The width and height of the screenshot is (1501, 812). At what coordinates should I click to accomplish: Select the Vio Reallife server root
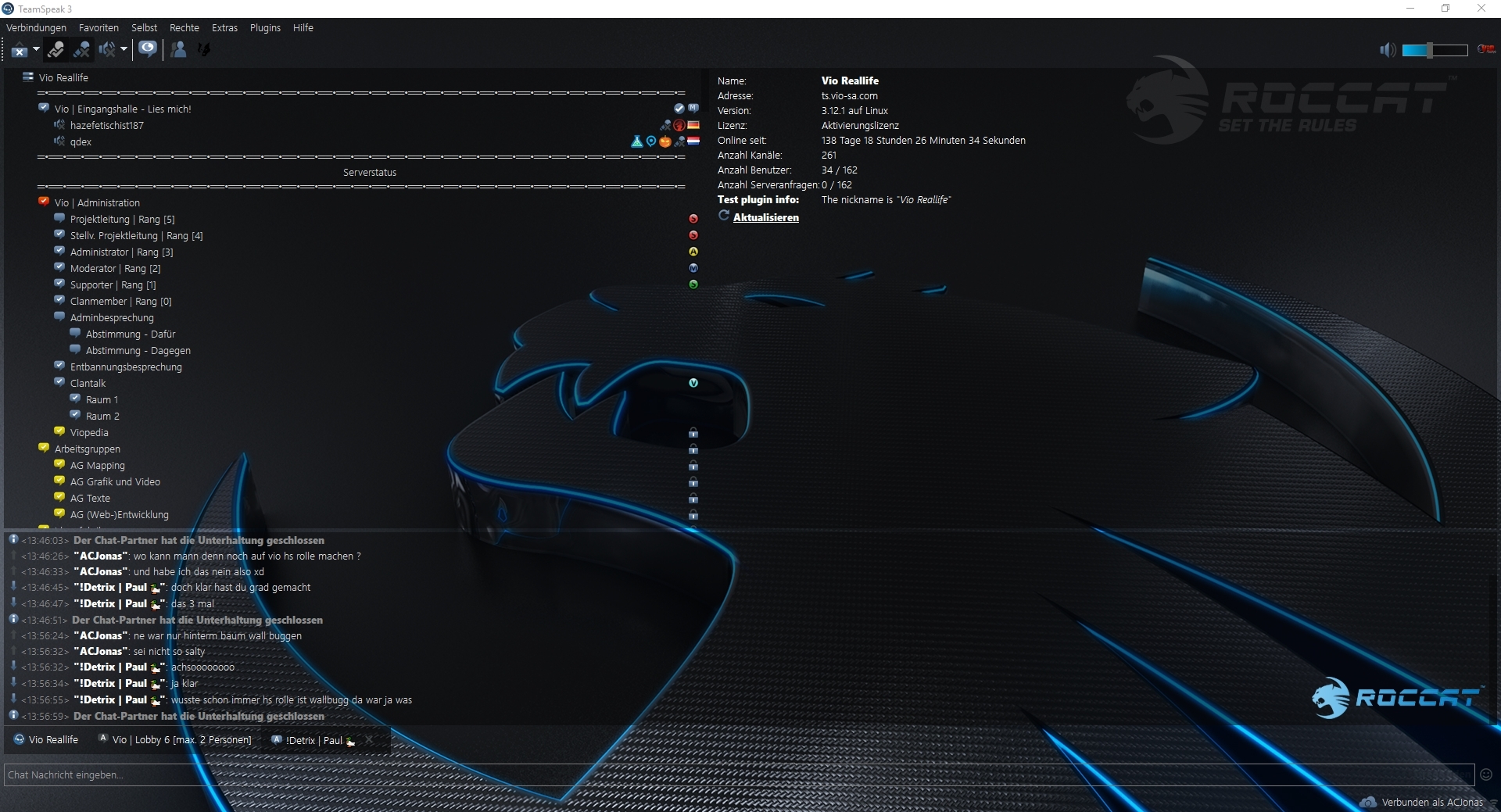(63, 78)
